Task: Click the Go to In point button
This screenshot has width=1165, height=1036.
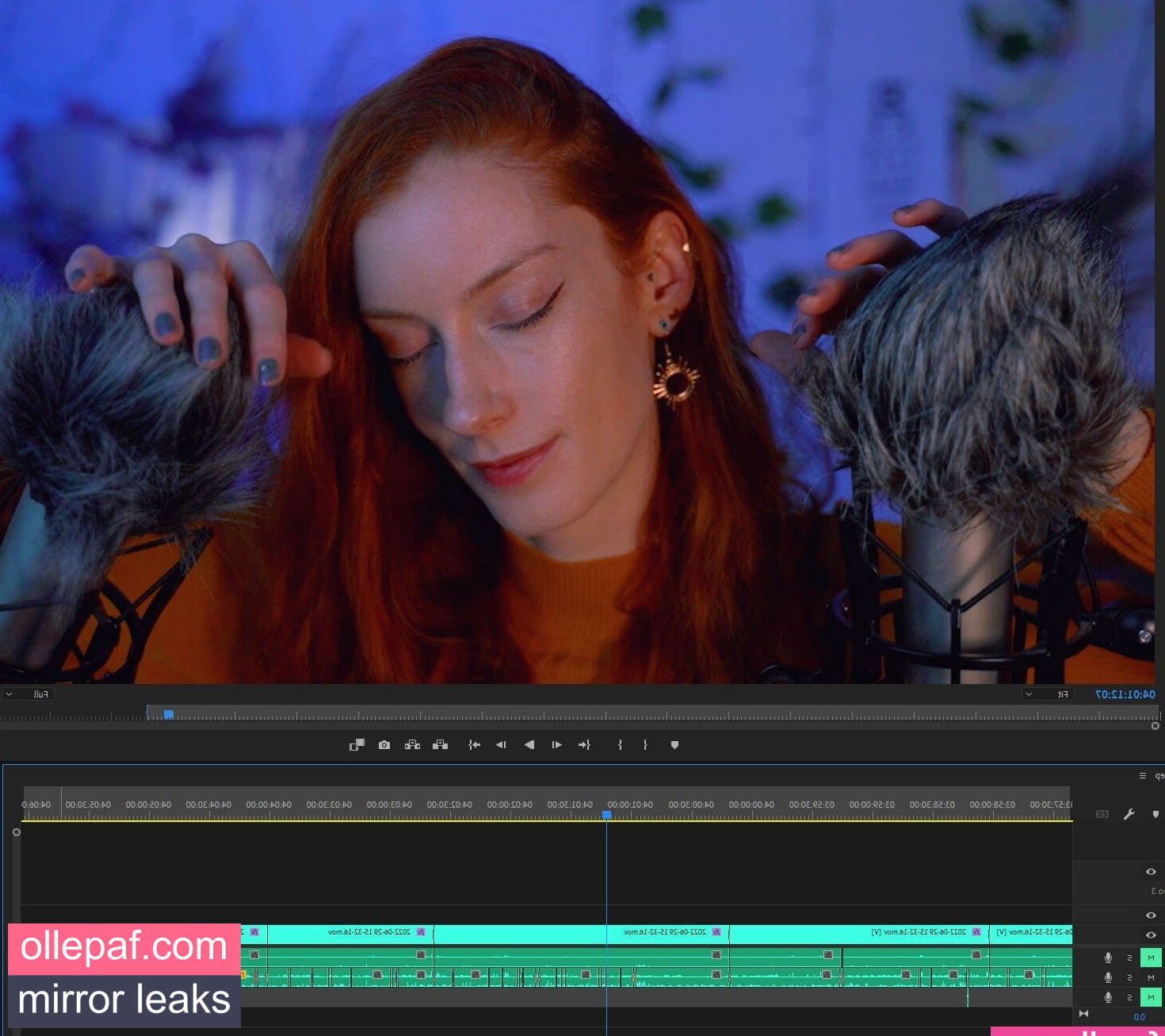Action: [x=584, y=745]
